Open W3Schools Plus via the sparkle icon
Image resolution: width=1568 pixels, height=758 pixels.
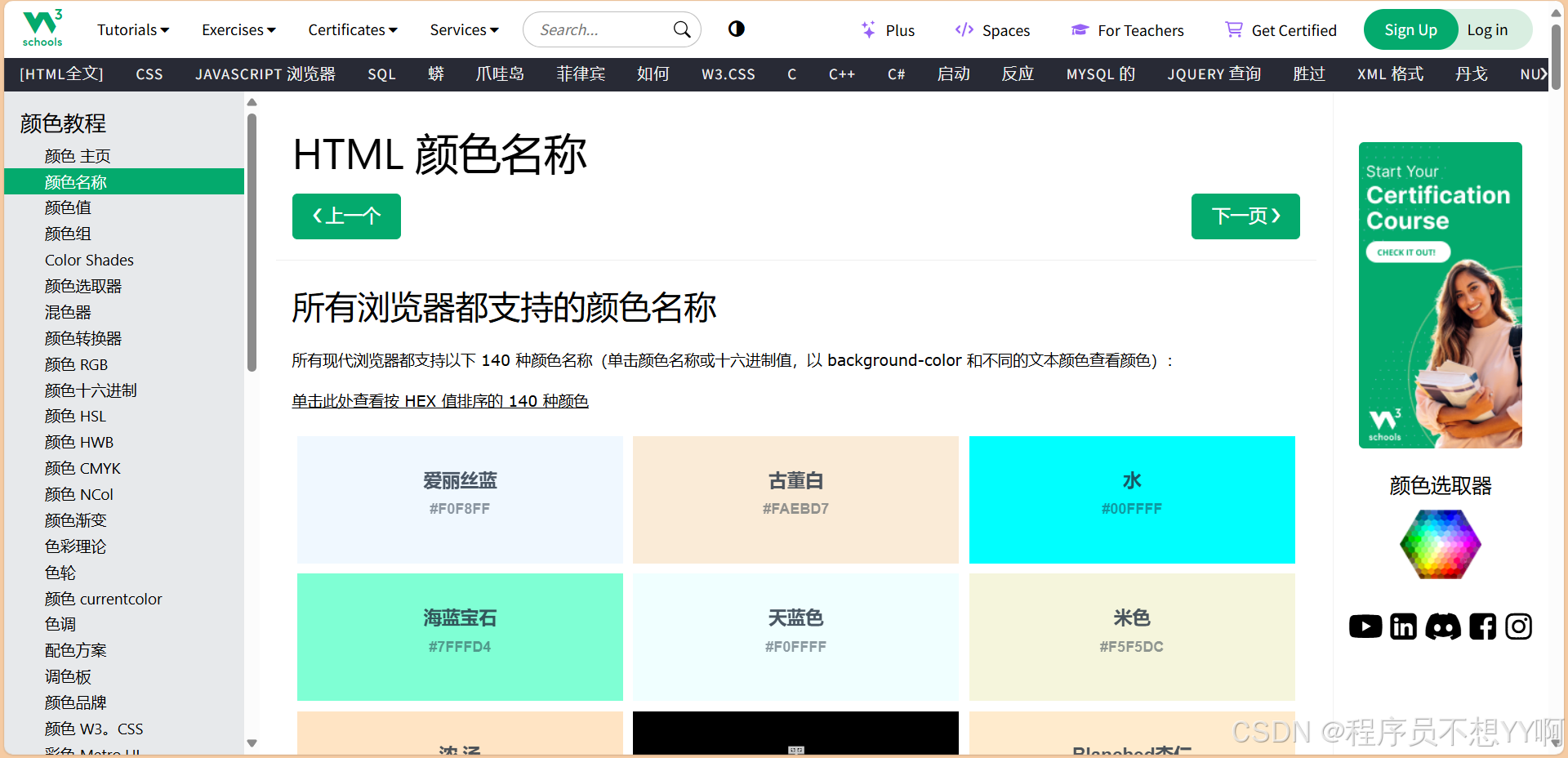click(867, 29)
